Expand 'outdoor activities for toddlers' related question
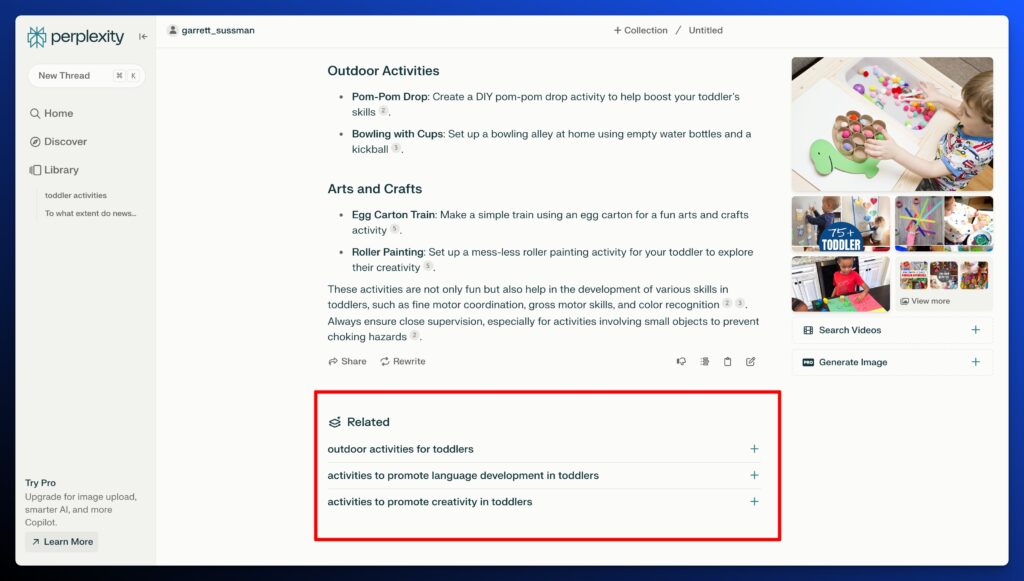This screenshot has width=1024, height=581. [754, 449]
